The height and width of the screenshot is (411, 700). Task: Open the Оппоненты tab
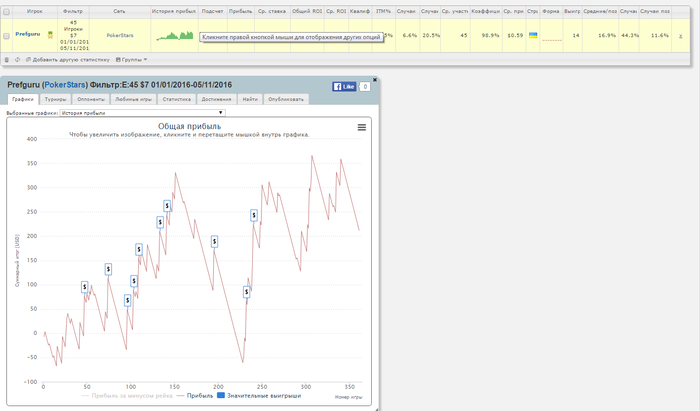91,99
